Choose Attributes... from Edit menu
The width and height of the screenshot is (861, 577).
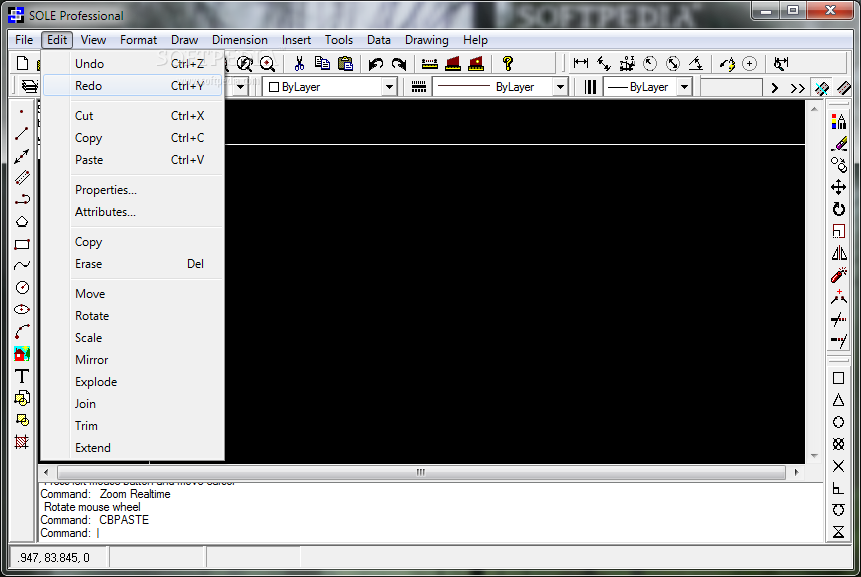[132, 212]
